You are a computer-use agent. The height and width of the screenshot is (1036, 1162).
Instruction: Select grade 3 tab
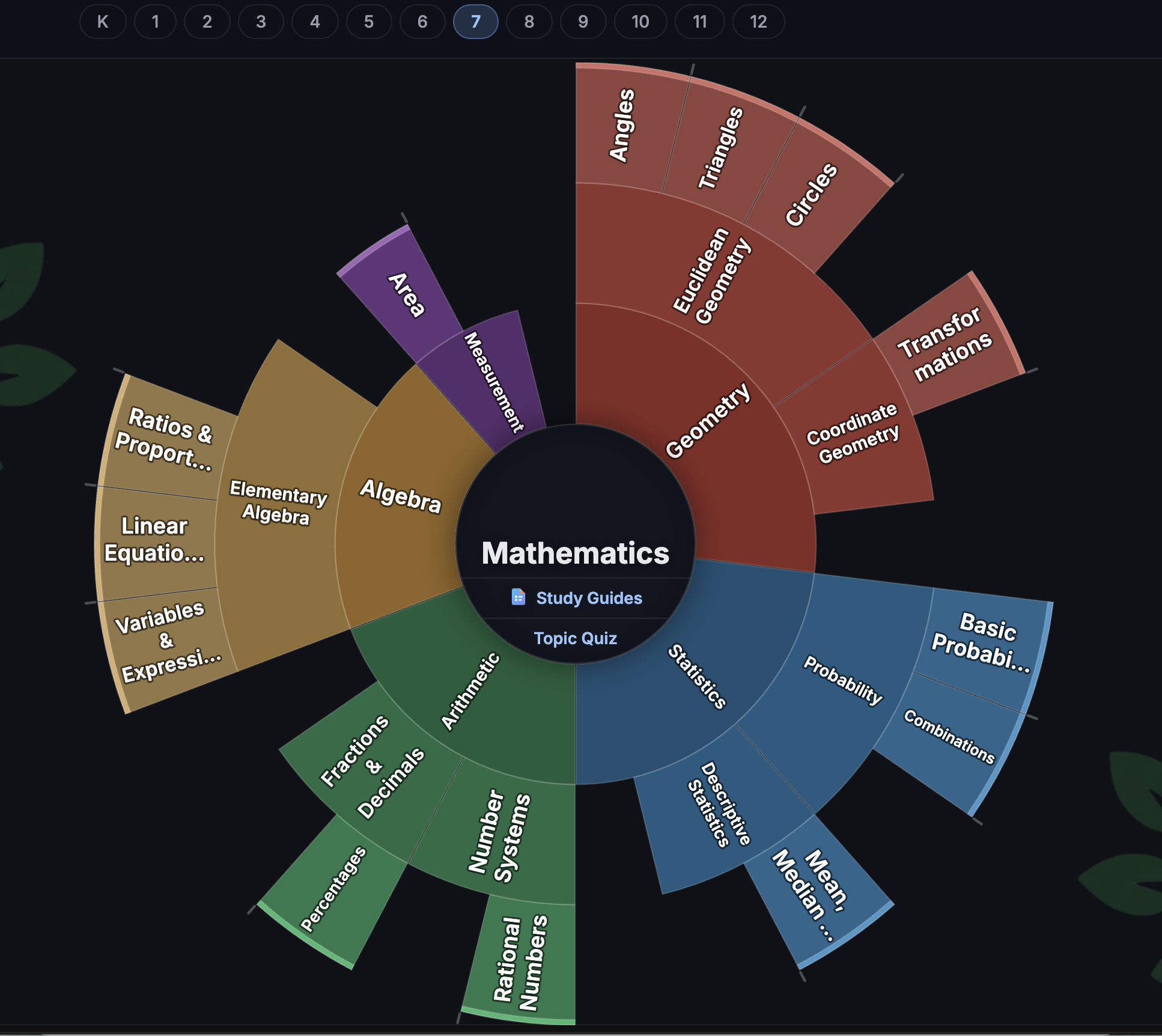point(261,22)
